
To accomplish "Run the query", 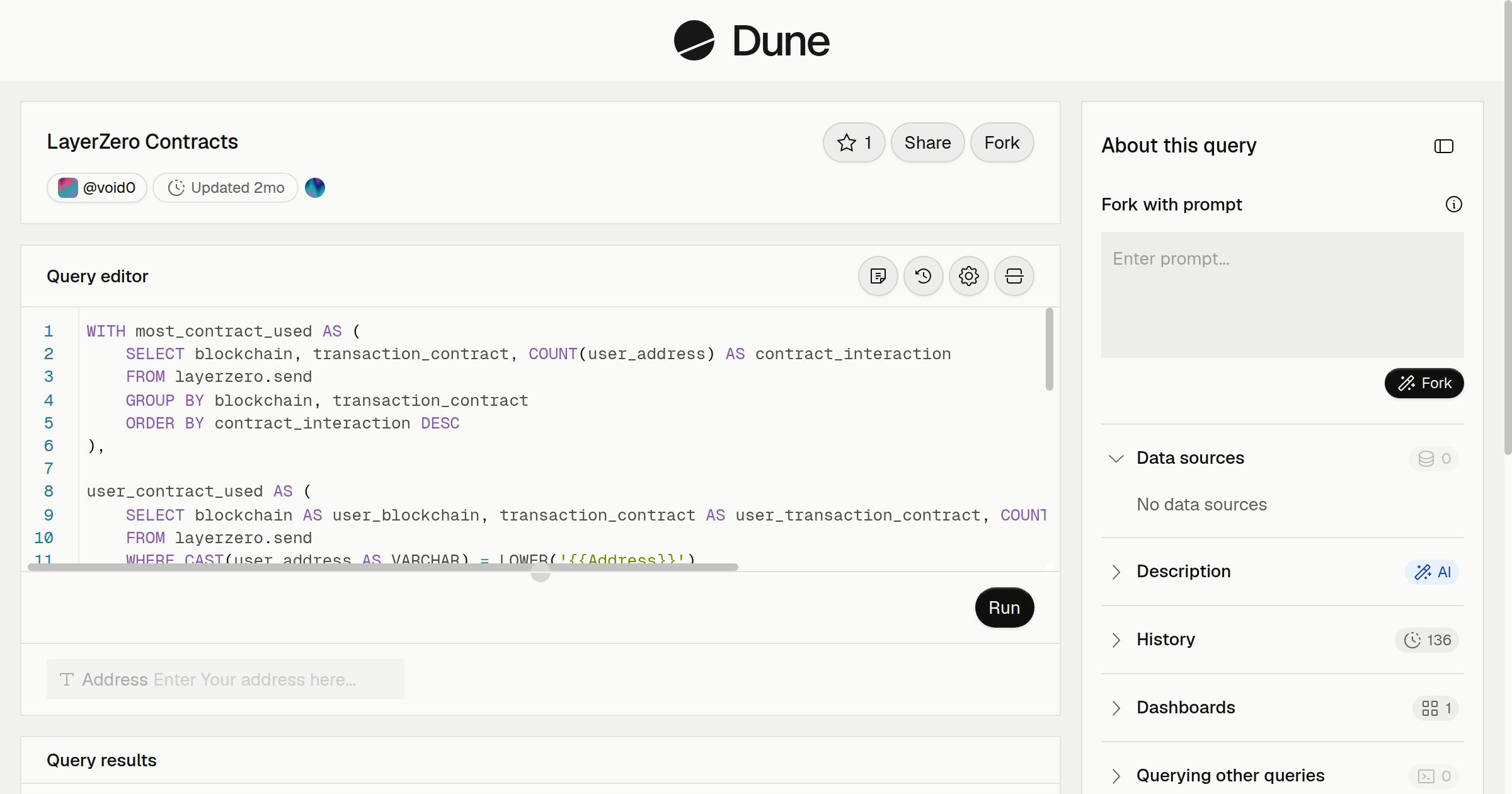I will click(x=1004, y=607).
